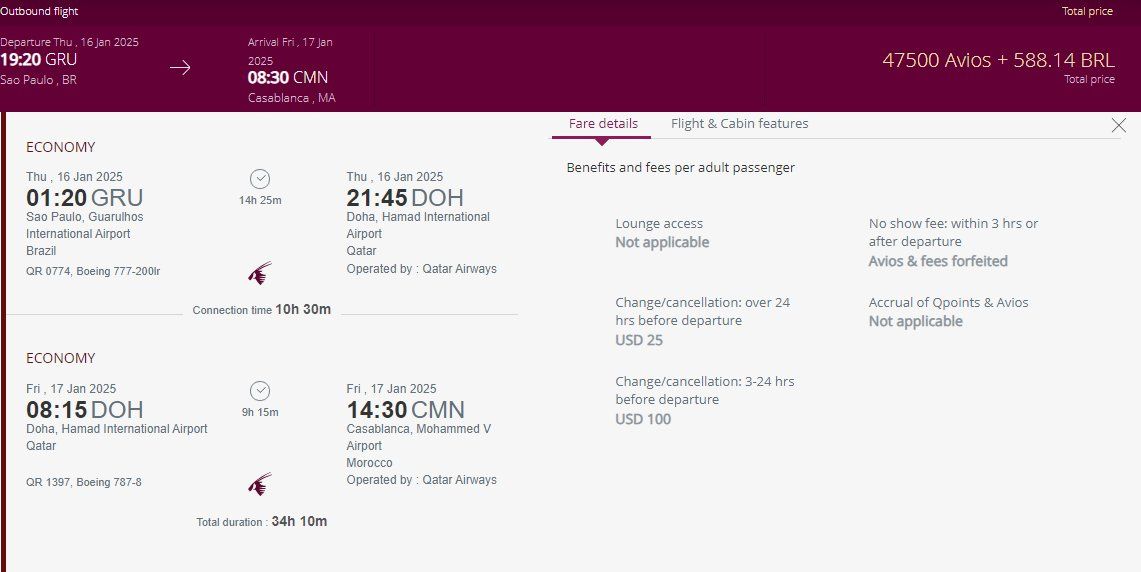Click the 08:30 CMN arrival summary
Image resolution: width=1141 pixels, height=572 pixels.
click(288, 77)
